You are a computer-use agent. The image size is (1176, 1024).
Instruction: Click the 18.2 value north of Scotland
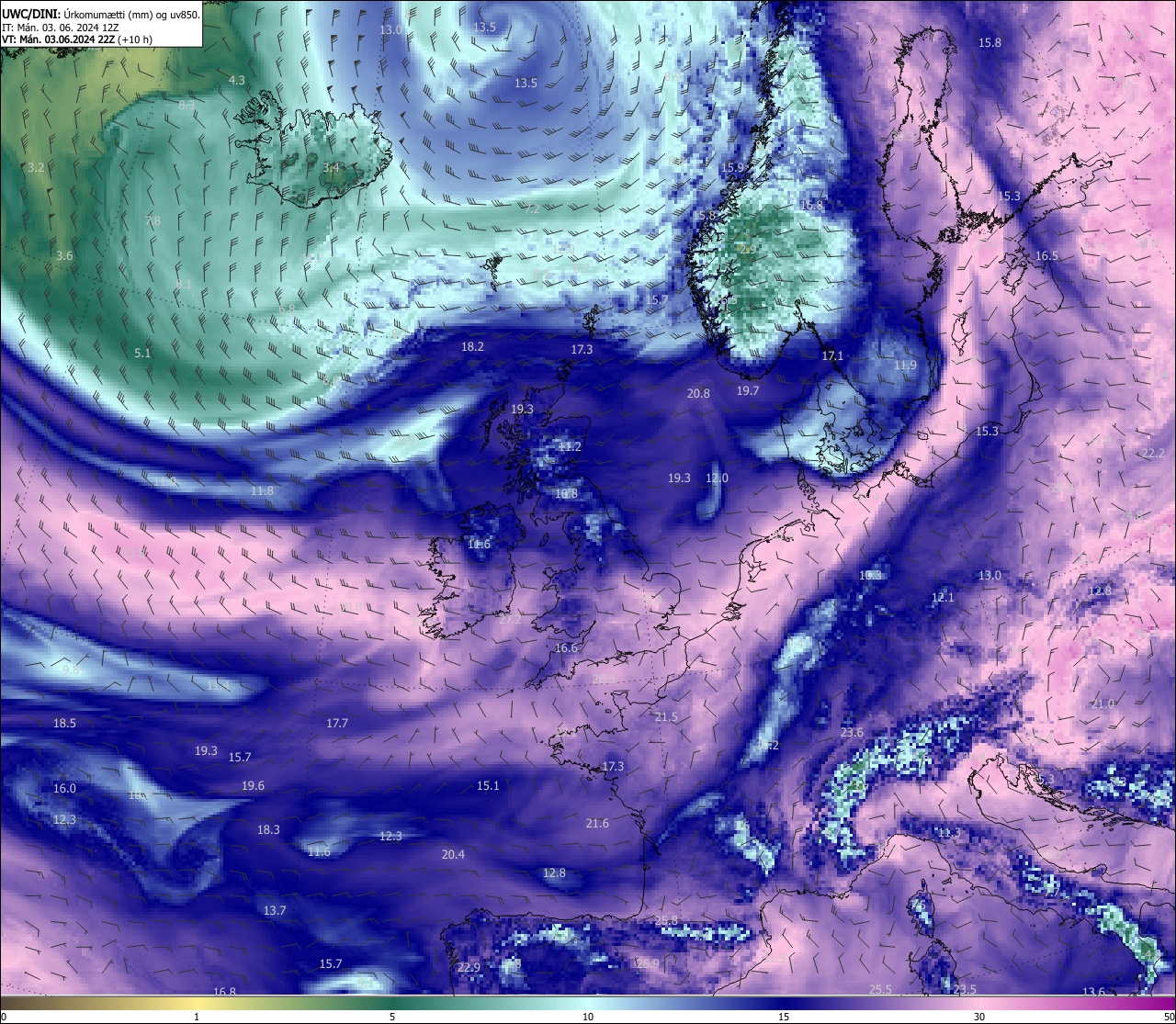pyautogui.click(x=472, y=347)
